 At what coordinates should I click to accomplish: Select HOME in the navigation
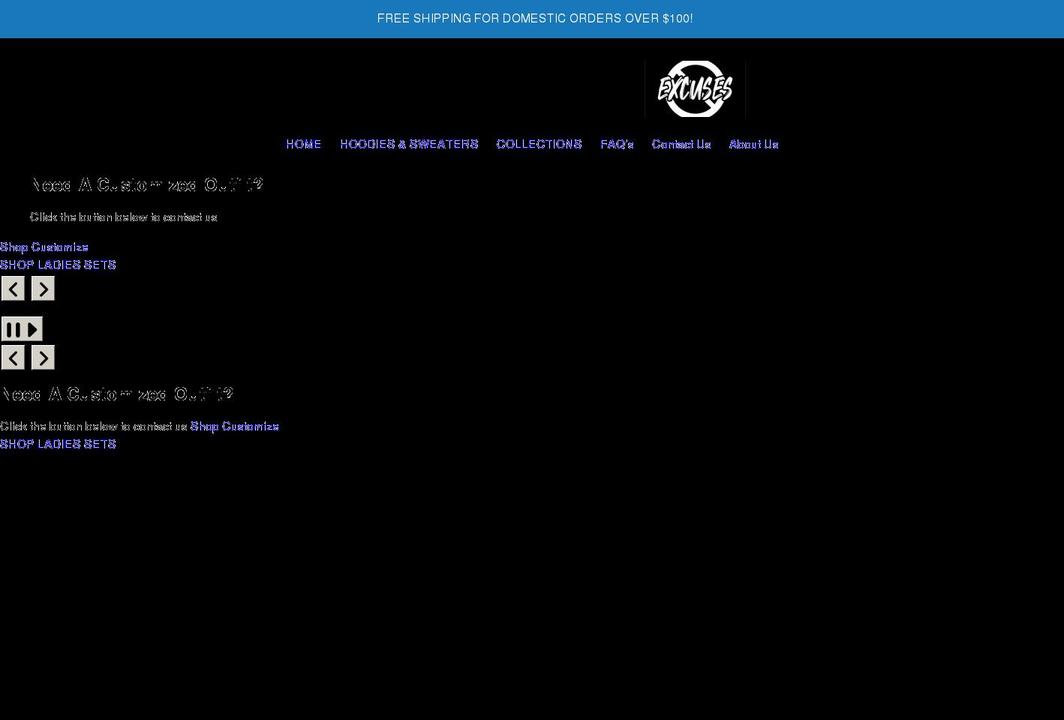point(303,144)
